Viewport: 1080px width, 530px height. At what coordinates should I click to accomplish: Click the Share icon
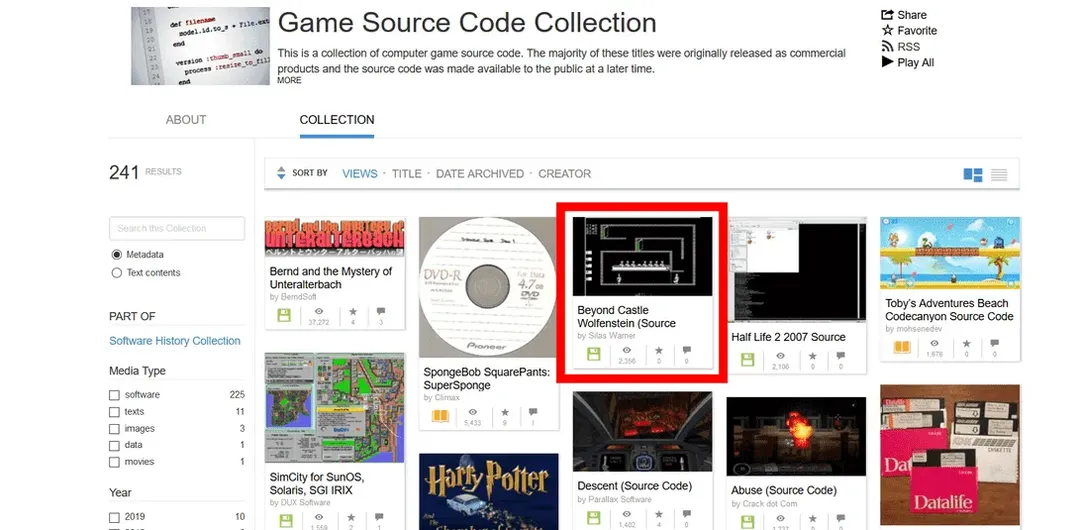[x=887, y=15]
